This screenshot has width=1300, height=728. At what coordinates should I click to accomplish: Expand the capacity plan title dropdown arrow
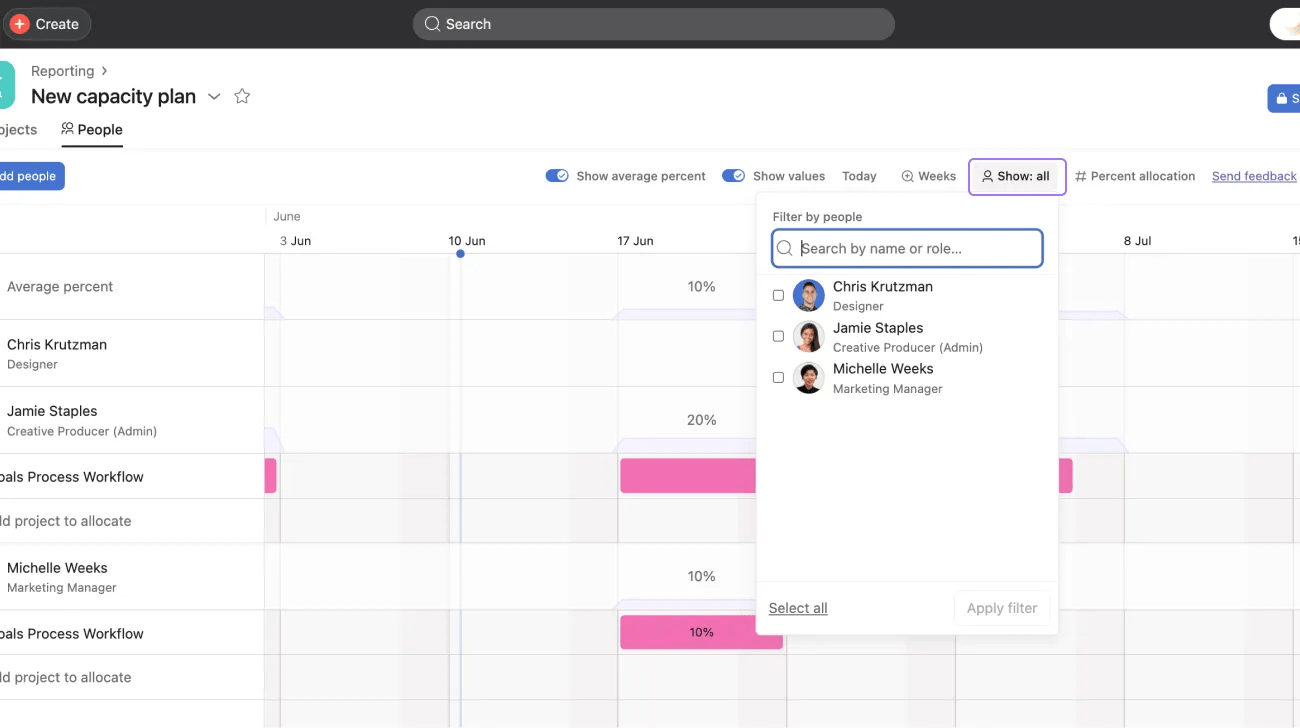(x=214, y=97)
